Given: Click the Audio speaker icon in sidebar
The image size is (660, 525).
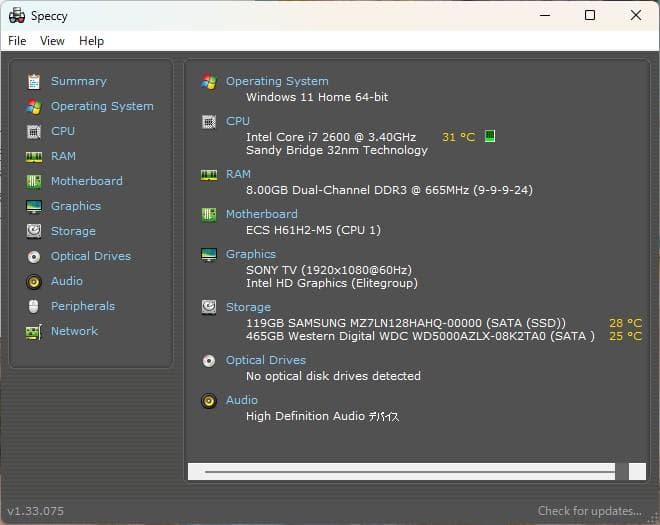Looking at the screenshot, I should click(34, 282).
